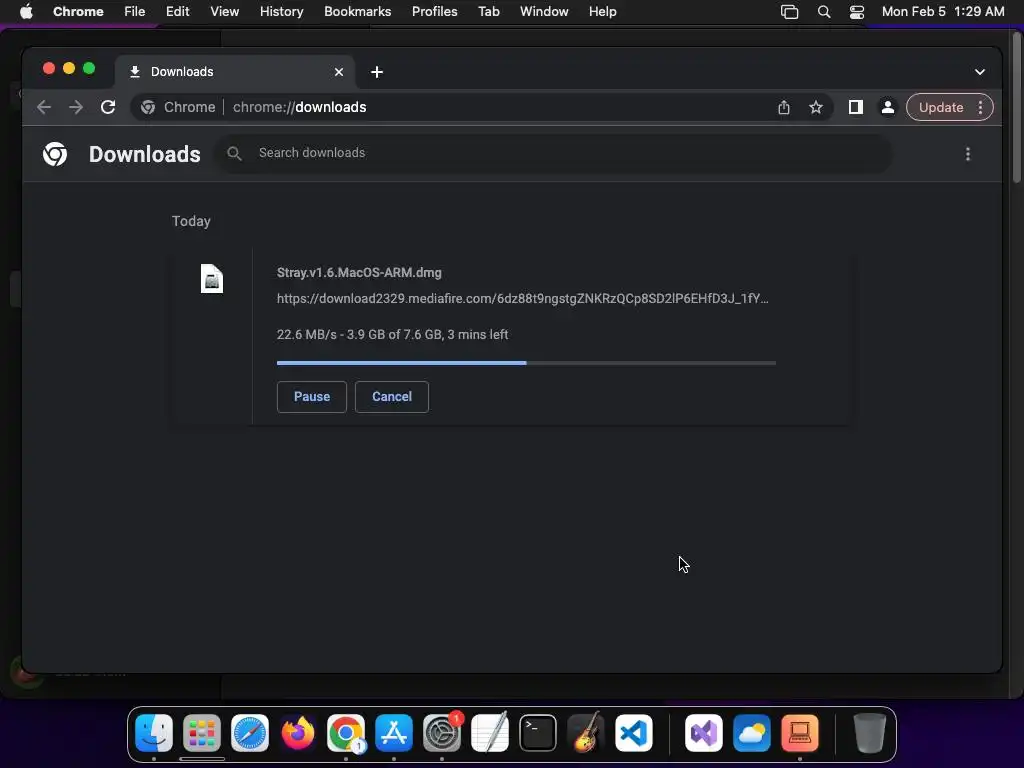Open the Downloads page more actions menu
The width and height of the screenshot is (1024, 768).
pos(968,154)
